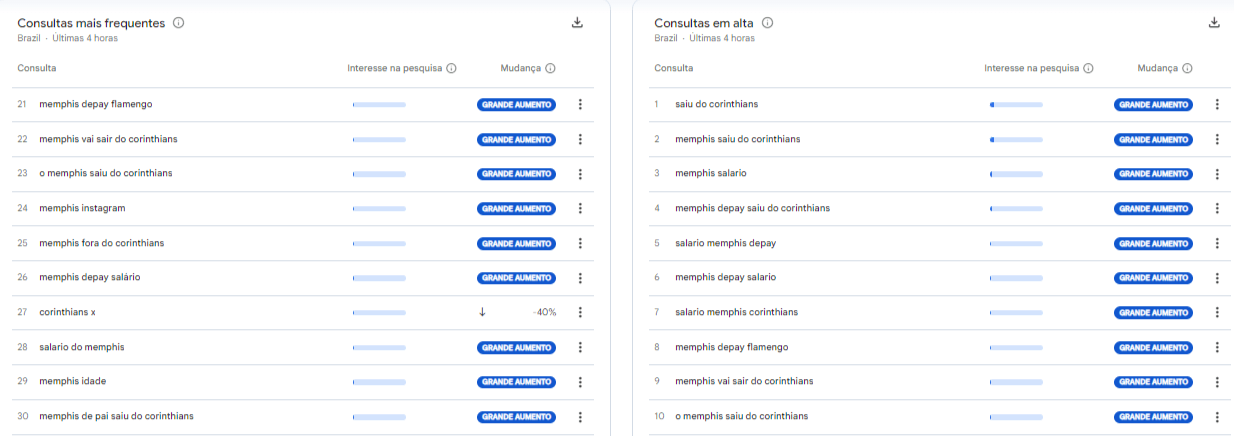Image resolution: width=1234 pixels, height=436 pixels.
Task: Open query saiu do corinthians in row 1
Action: pos(716,104)
